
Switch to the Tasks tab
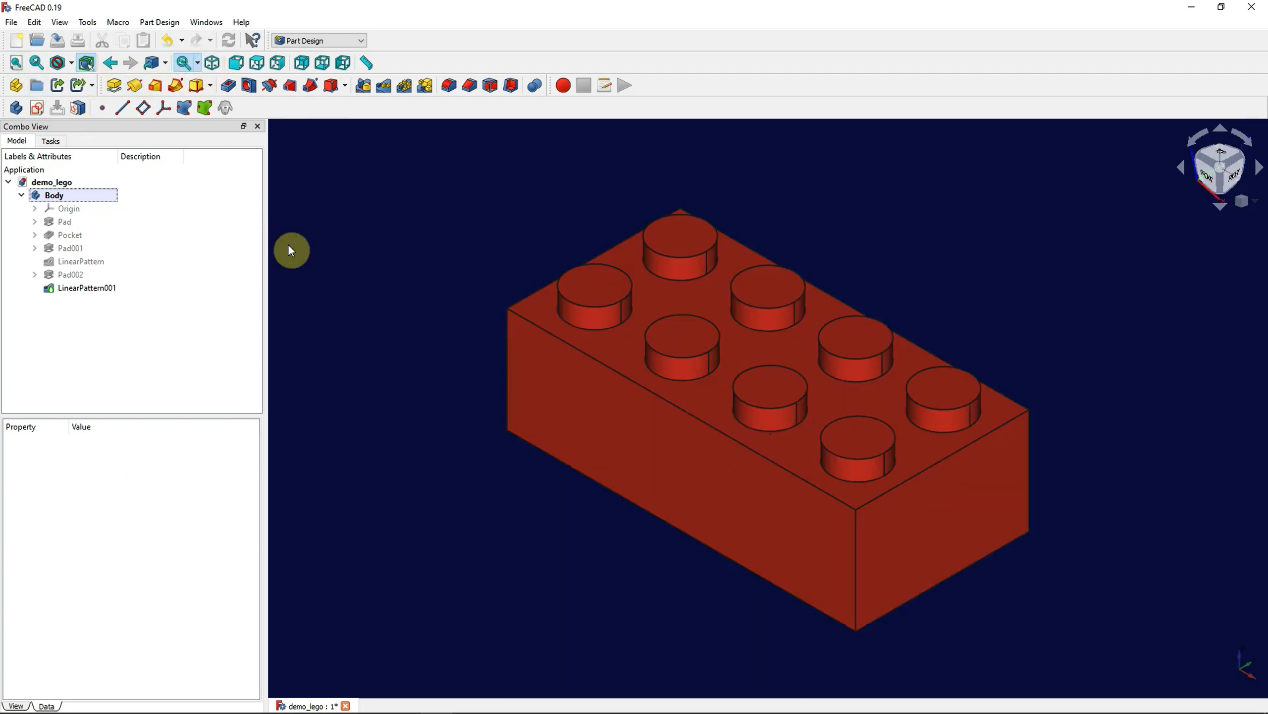[x=50, y=141]
